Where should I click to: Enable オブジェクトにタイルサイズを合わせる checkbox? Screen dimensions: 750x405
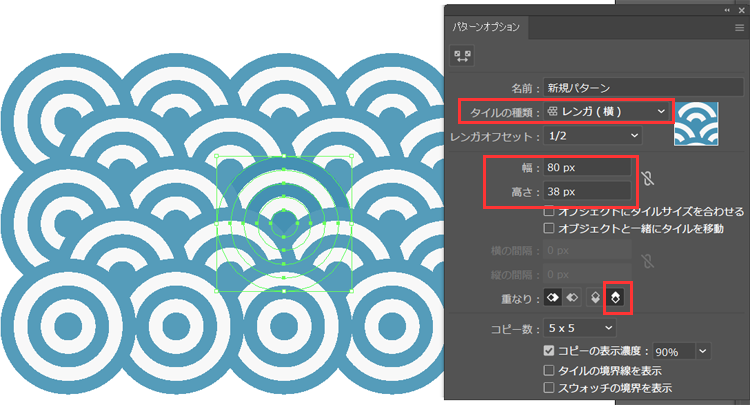pyautogui.click(x=549, y=211)
